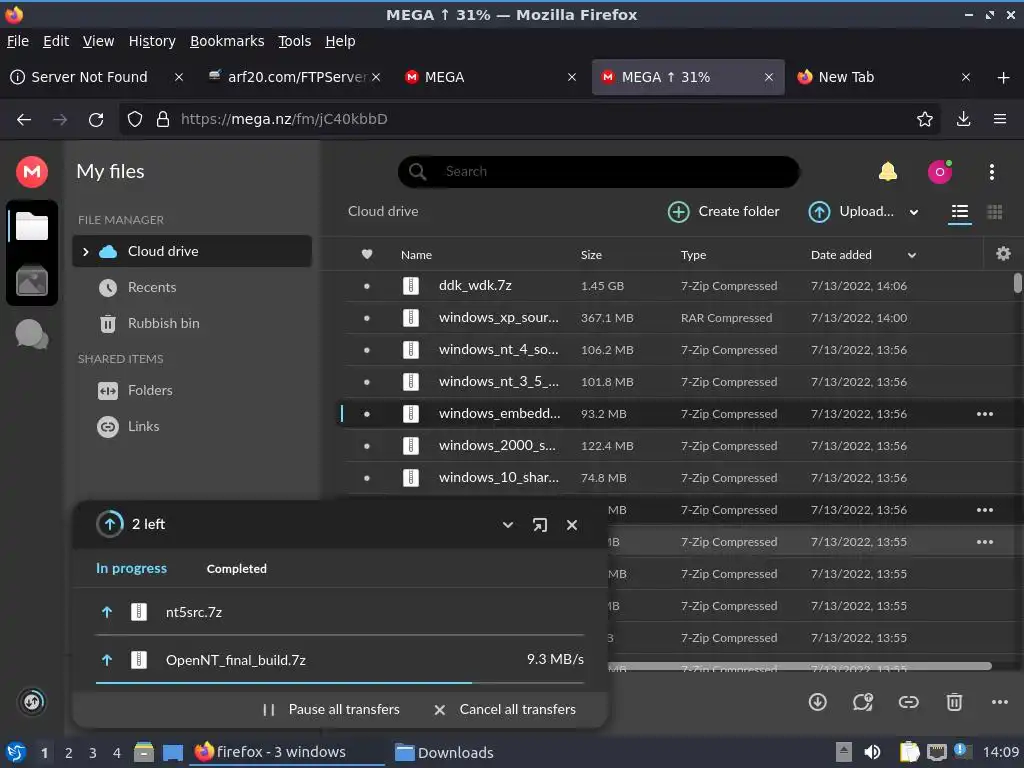
Task: Bookmark this page with star icon
Action: click(924, 119)
